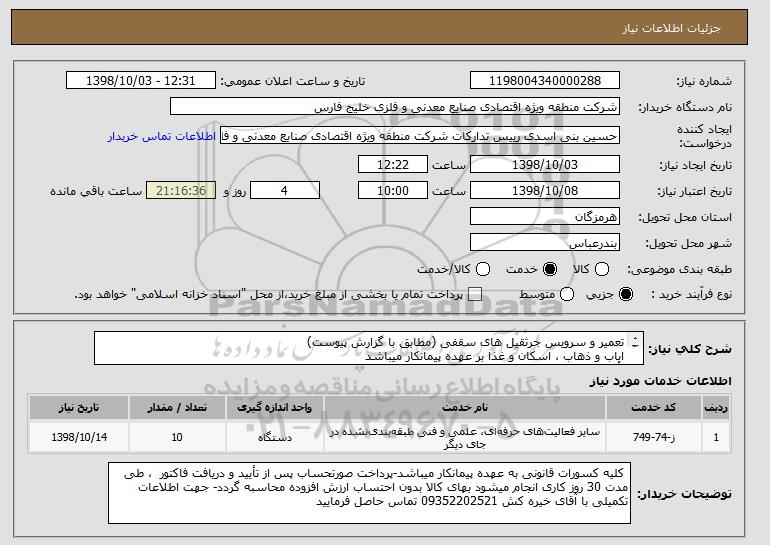Viewport: 770px width, 545px height.
Task: Click the جزئیات اطلاعات نیاز header title
Action: (x=671, y=28)
